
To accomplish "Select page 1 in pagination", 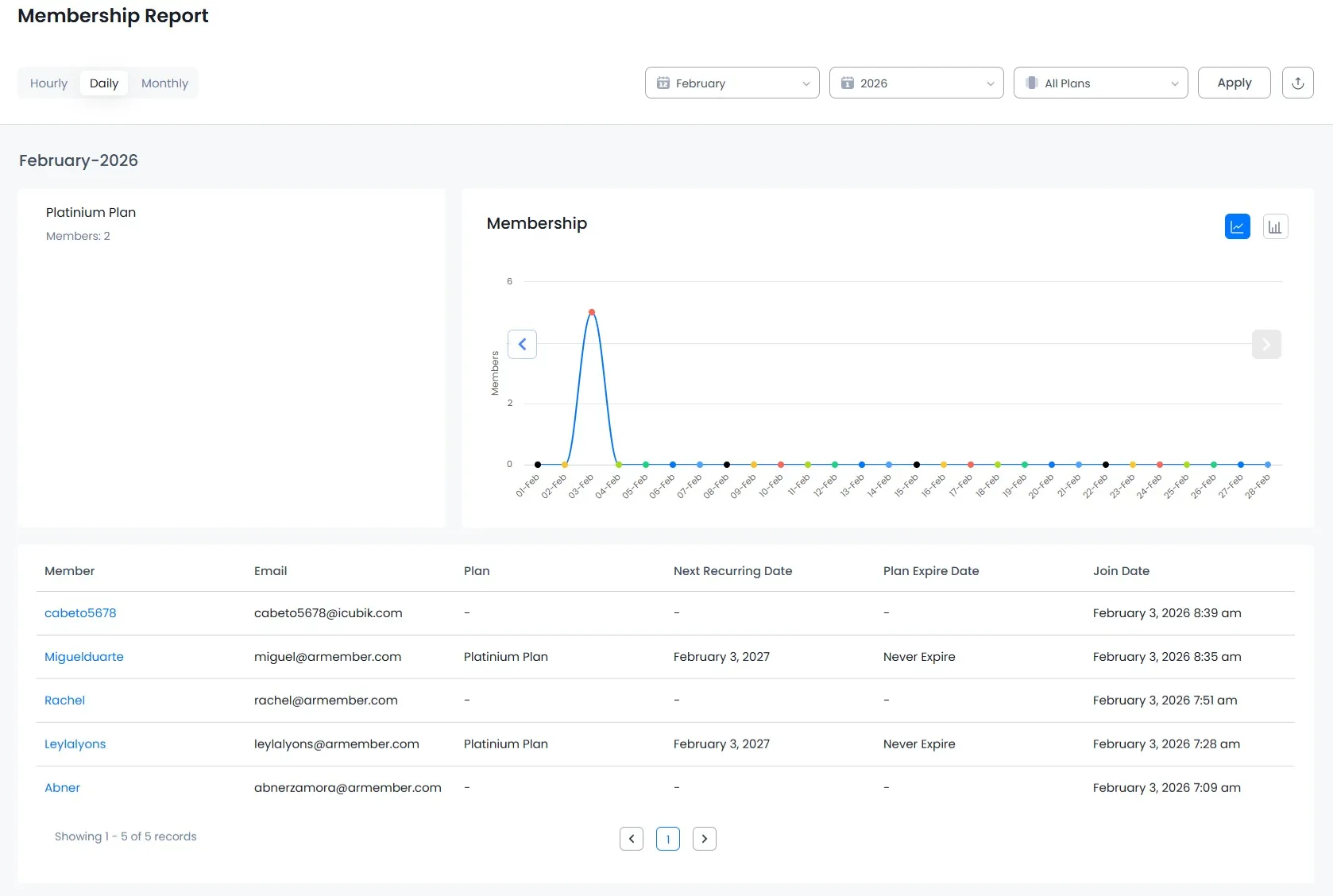I will (667, 839).
